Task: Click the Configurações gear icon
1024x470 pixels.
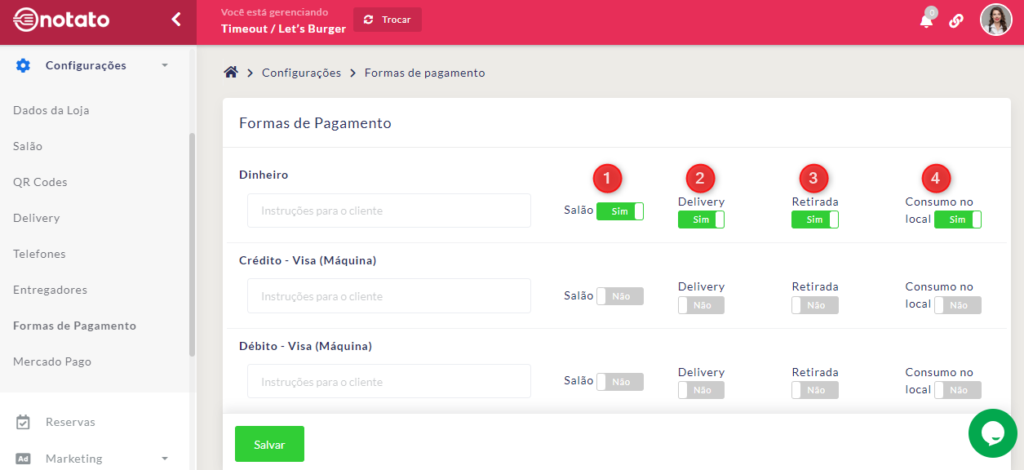Action: [x=23, y=65]
